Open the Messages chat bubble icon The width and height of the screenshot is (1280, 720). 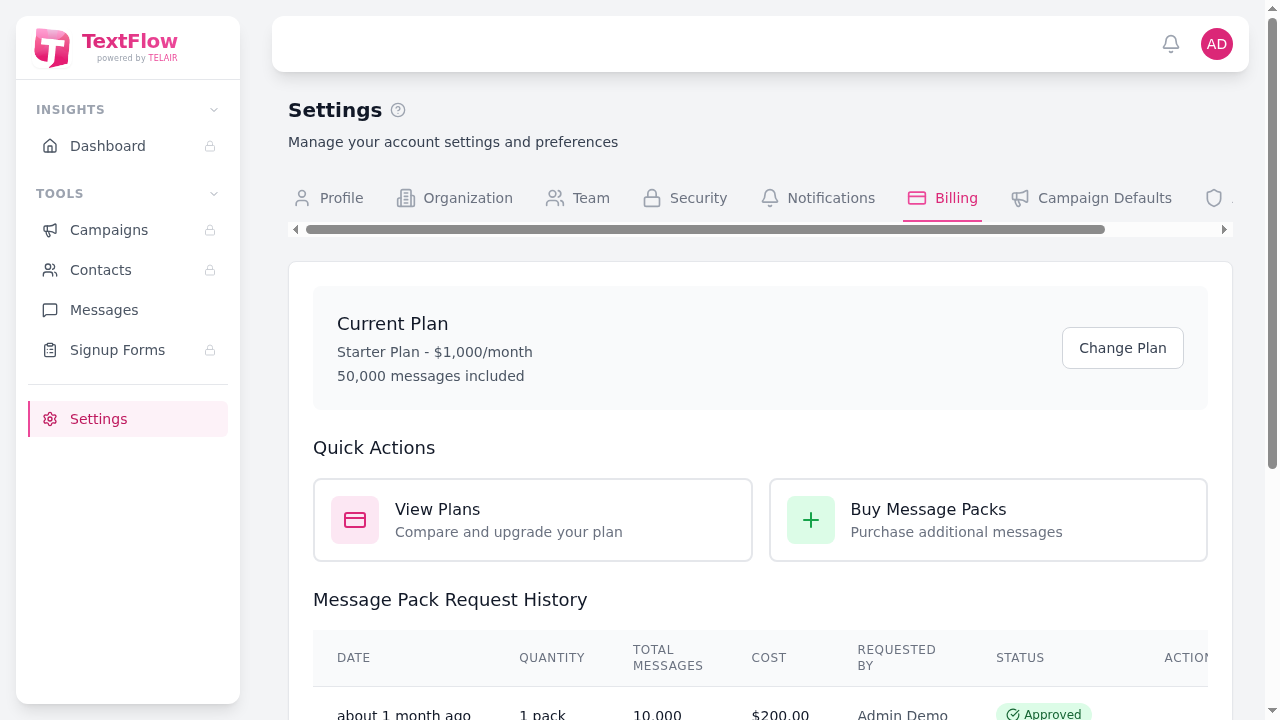[x=50, y=310]
